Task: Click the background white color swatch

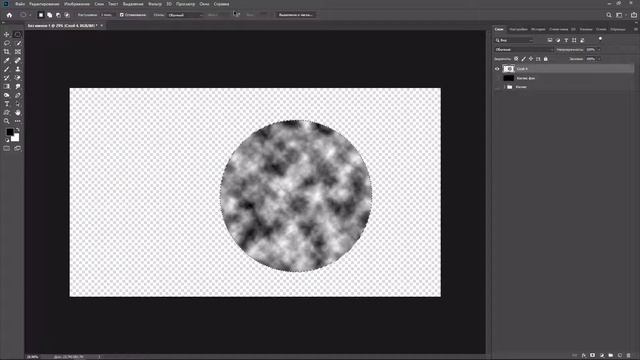Action: (x=16, y=138)
